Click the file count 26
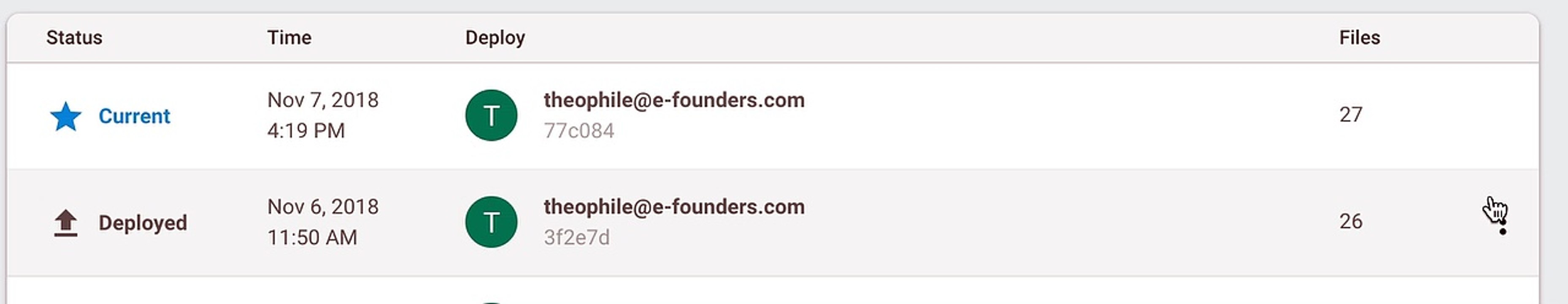Screen dimensions: 1568x304 [1351, 221]
